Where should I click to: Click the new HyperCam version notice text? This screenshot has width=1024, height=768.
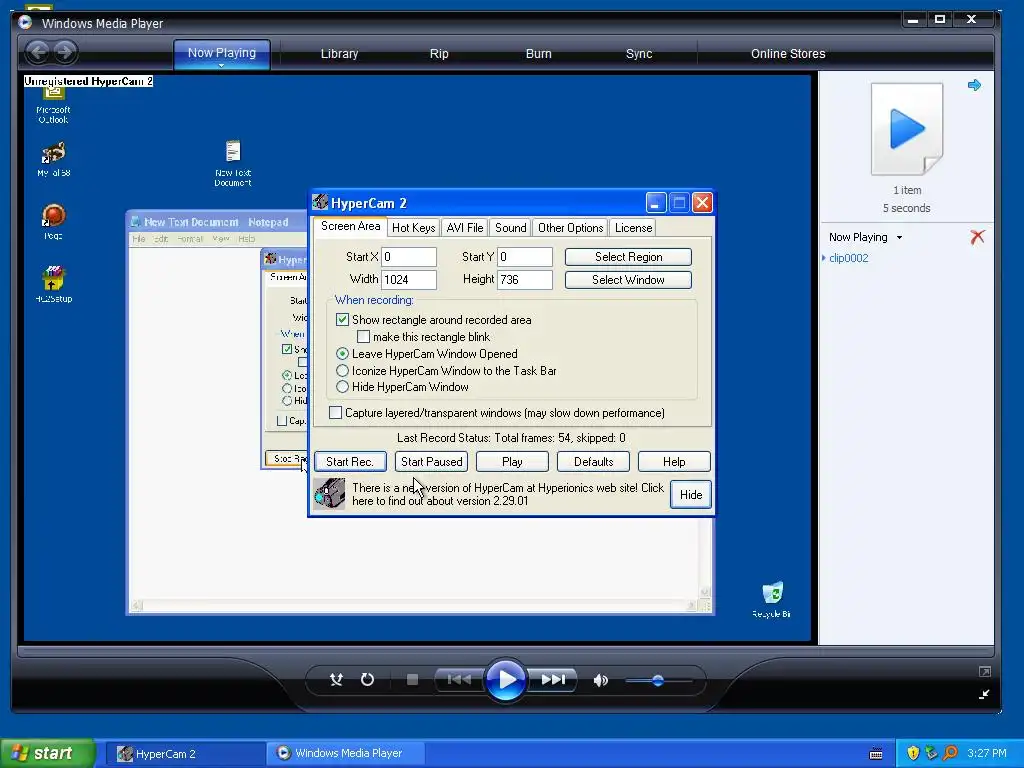507,494
